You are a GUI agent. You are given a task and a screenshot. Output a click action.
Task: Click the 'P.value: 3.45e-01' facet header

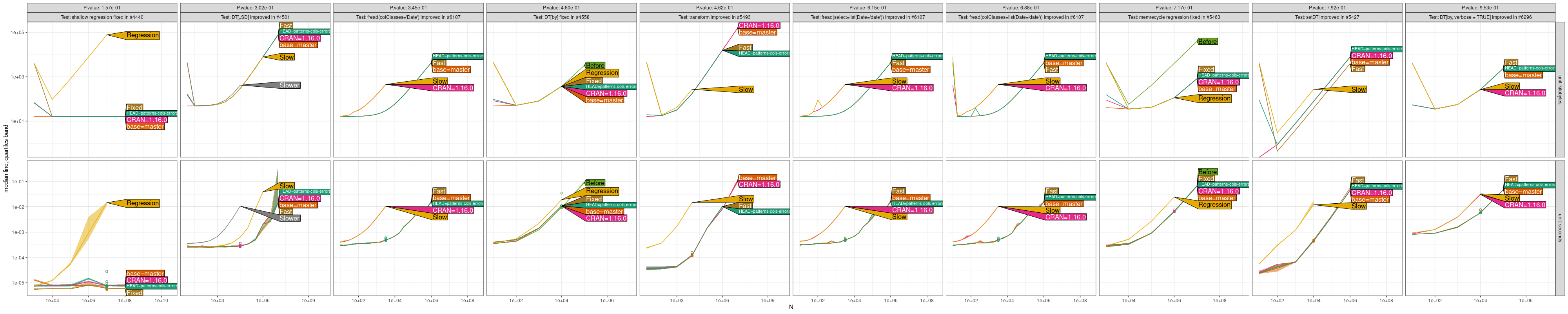[408, 8]
